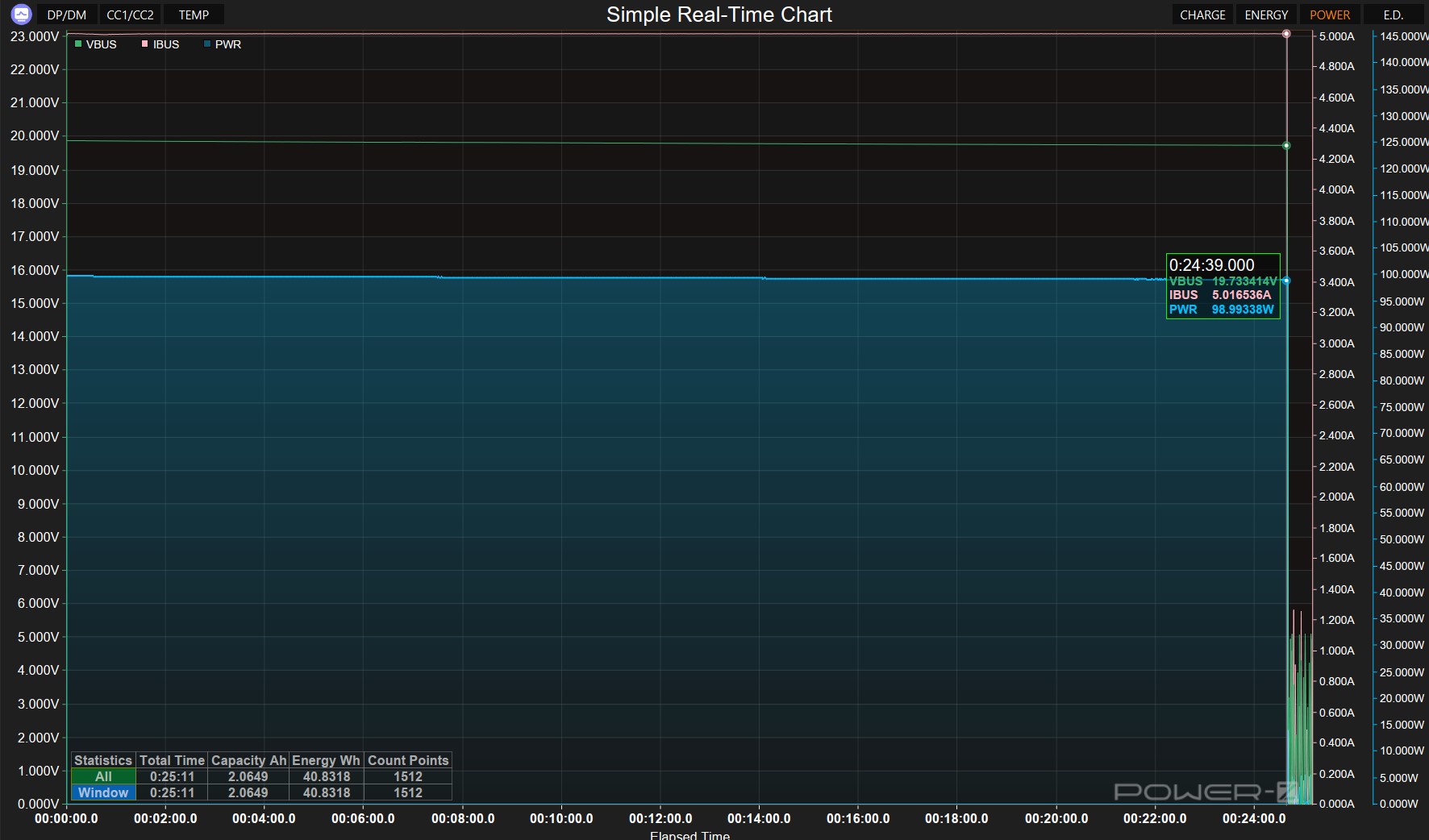Screen dimensions: 1429x840
Task: Click the 00:06:00.0 time axis label
Action: pyautogui.click(x=363, y=818)
